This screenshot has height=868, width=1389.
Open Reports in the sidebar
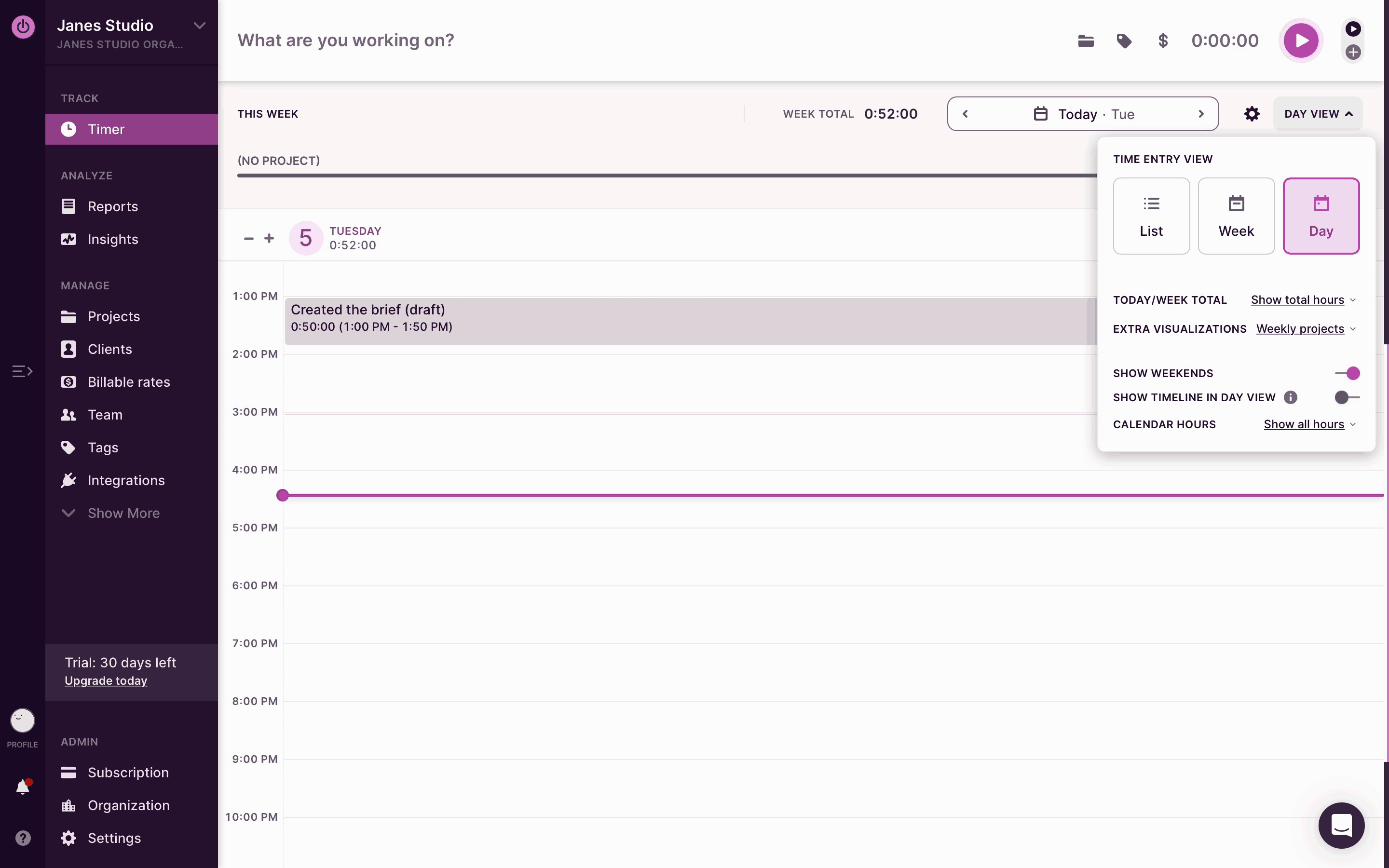[112, 207]
